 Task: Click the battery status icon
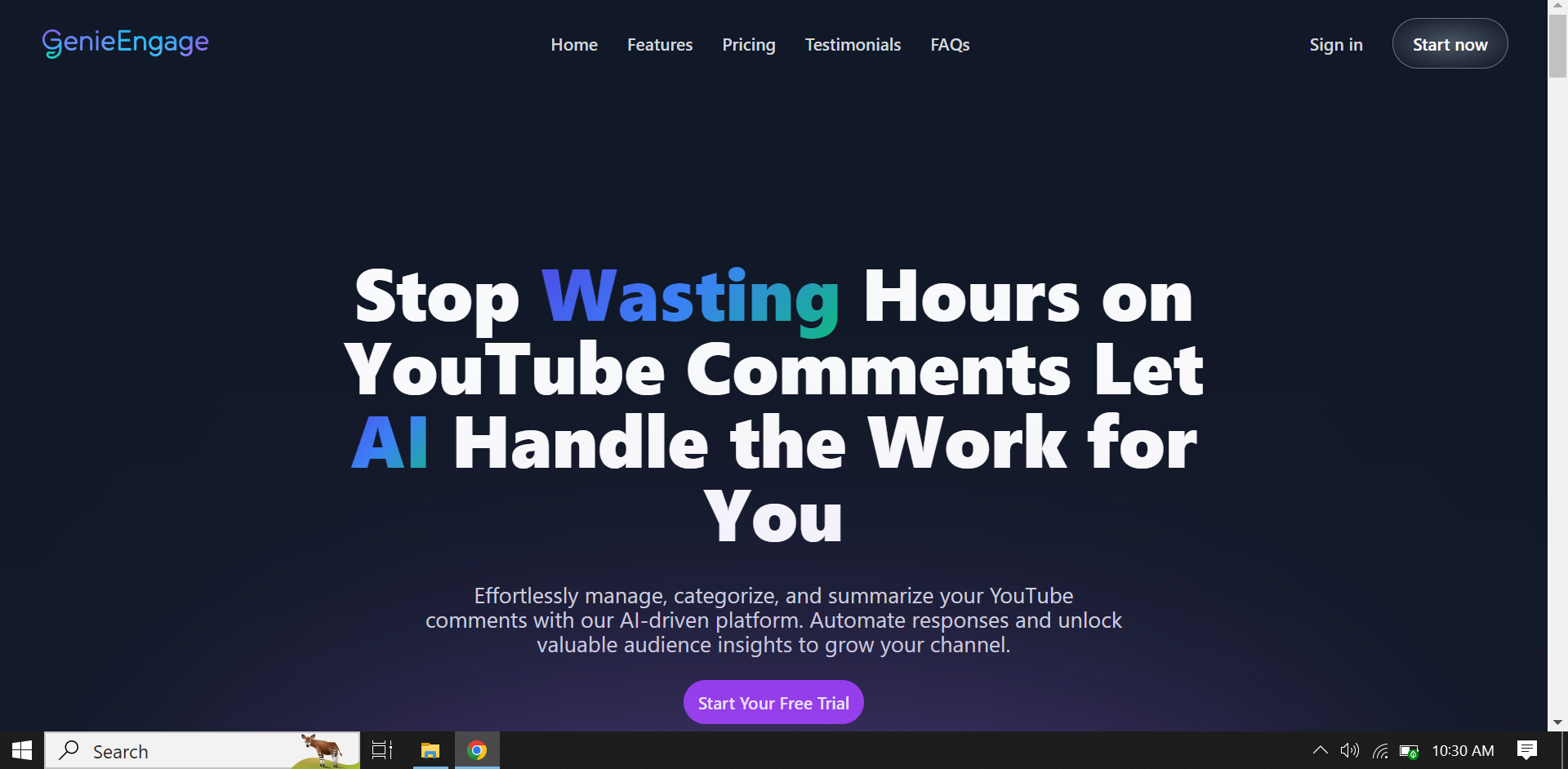(1409, 751)
